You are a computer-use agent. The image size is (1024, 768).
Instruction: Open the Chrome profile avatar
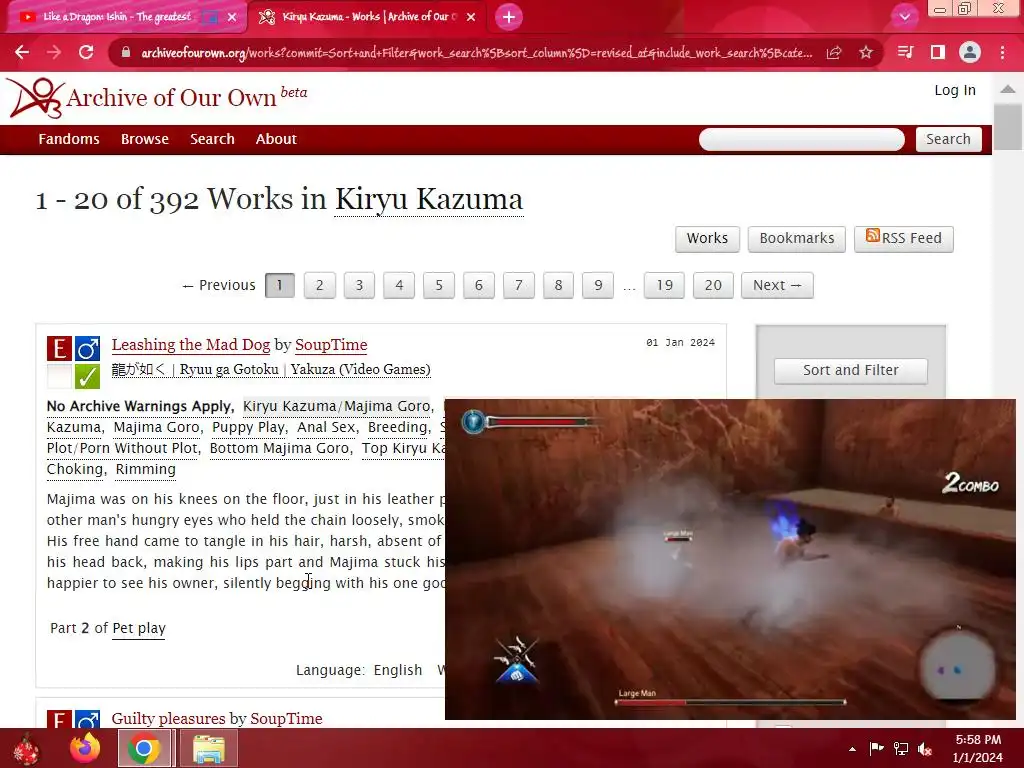pos(970,52)
